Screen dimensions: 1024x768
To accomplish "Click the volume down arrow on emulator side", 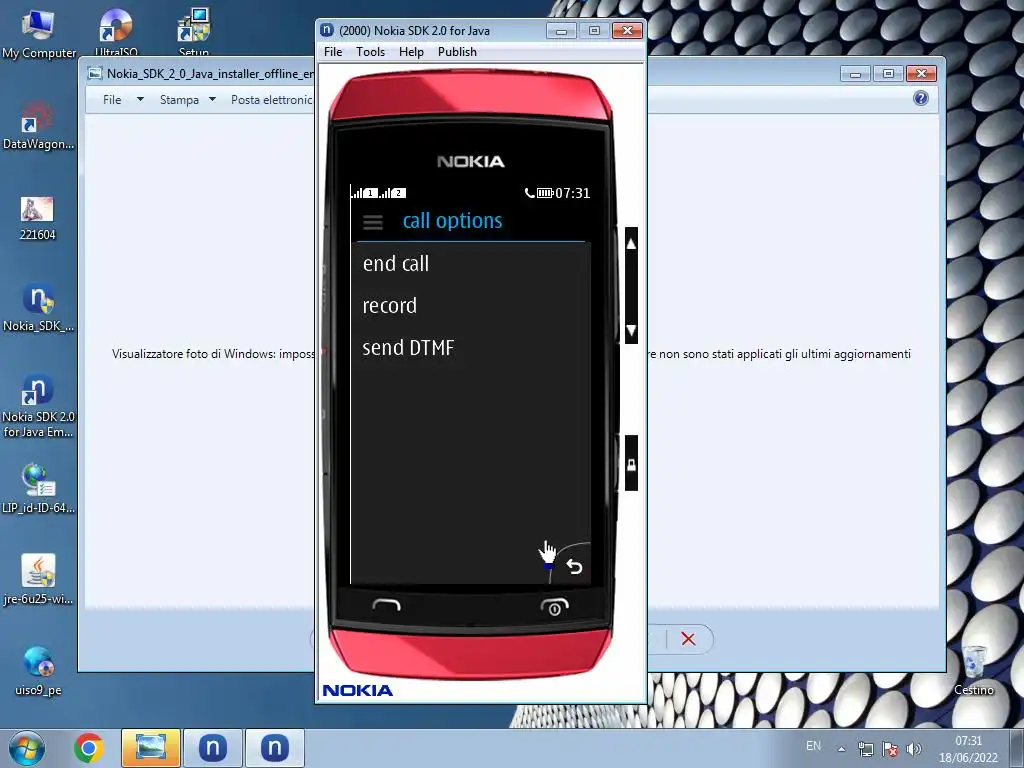I will click(x=631, y=330).
